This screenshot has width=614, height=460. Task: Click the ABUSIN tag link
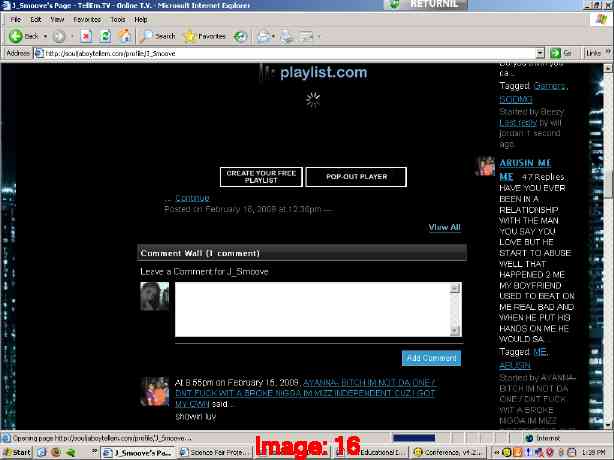(x=515, y=365)
